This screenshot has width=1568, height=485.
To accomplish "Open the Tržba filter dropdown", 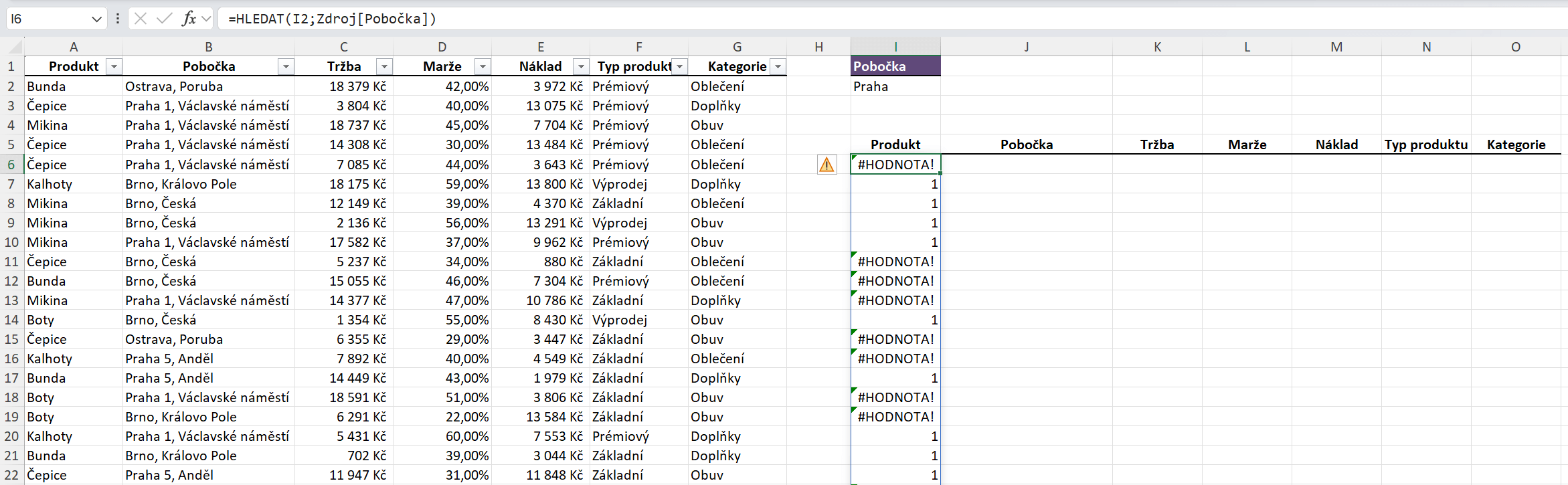I will point(384,66).
